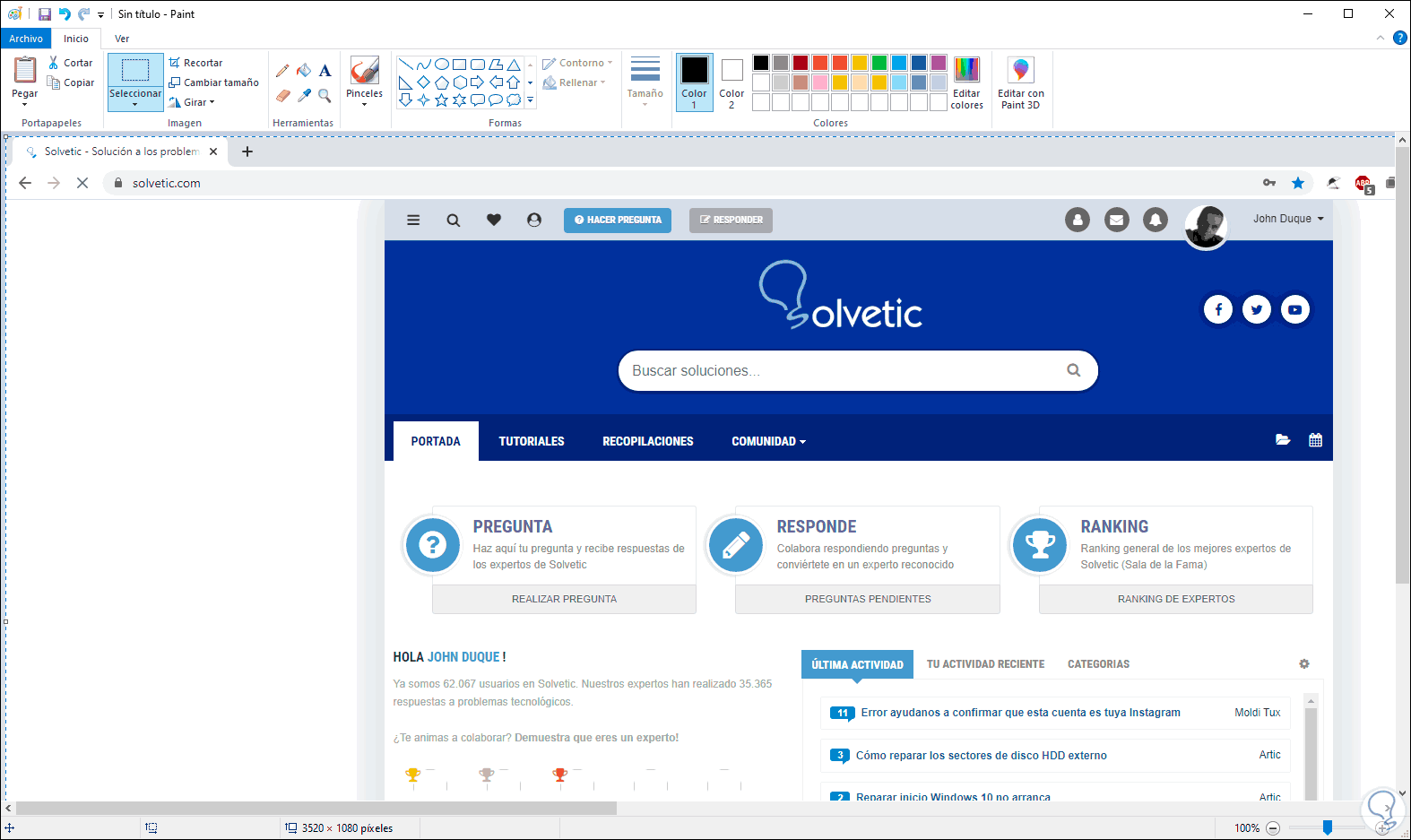Select the straight Line shape

point(406,65)
